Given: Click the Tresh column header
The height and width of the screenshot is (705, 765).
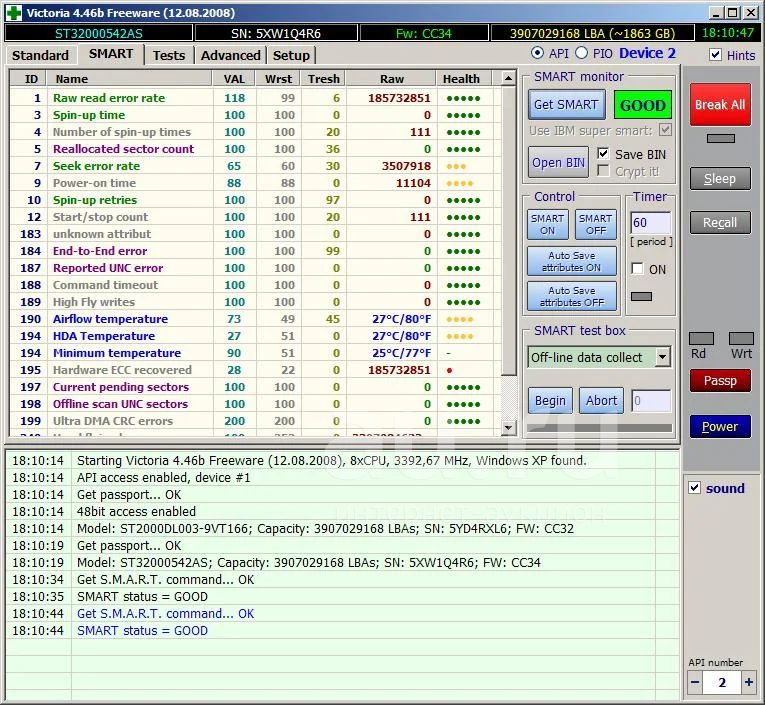Looking at the screenshot, I should [x=323, y=79].
